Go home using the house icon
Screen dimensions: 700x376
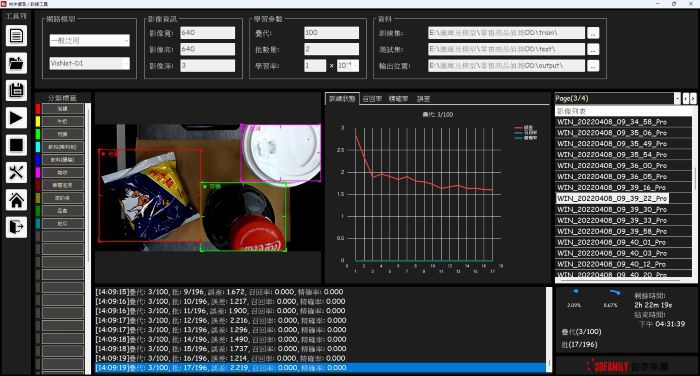tap(16, 200)
